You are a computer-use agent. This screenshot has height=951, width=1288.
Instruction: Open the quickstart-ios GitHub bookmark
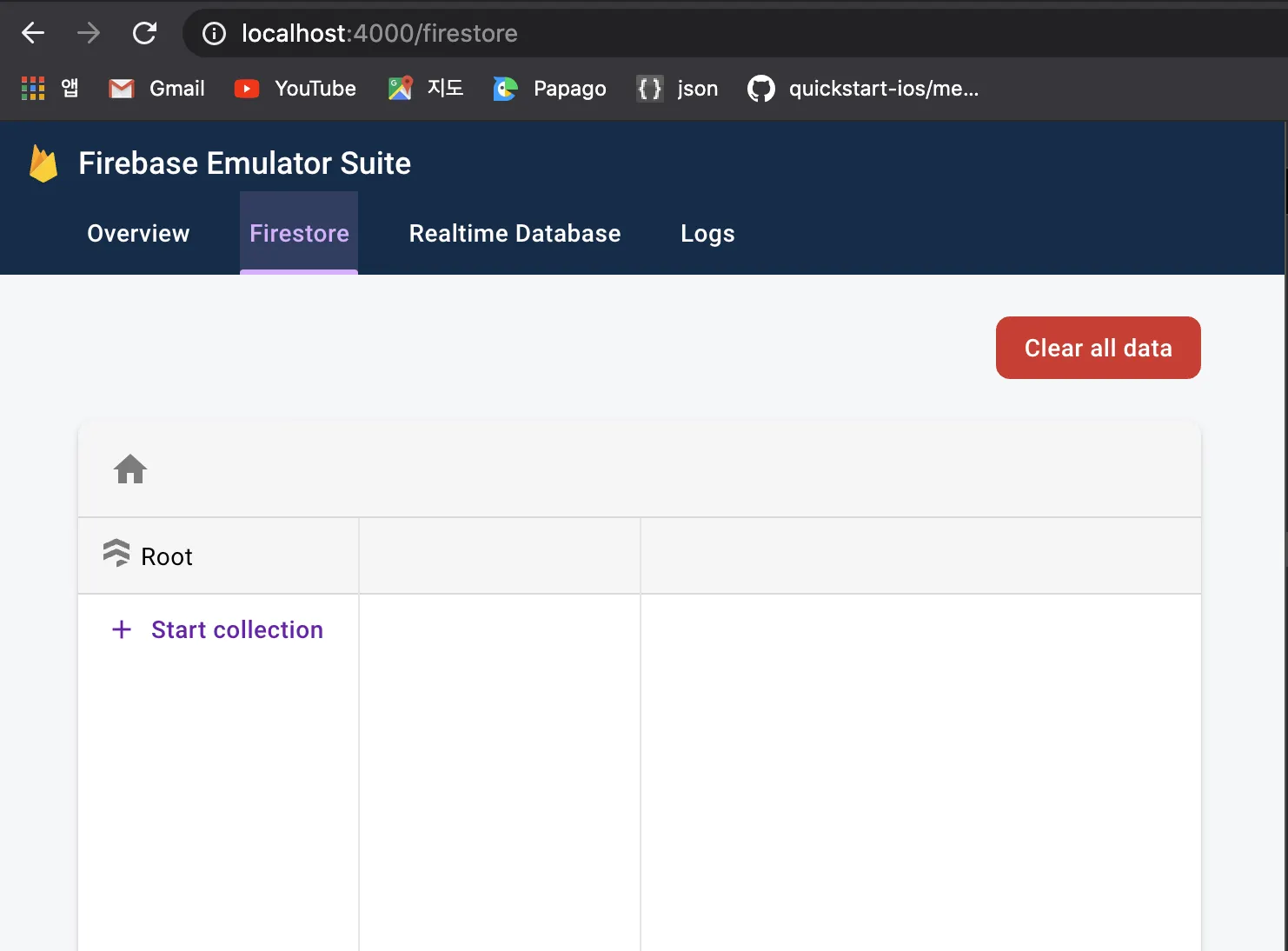[x=863, y=88]
